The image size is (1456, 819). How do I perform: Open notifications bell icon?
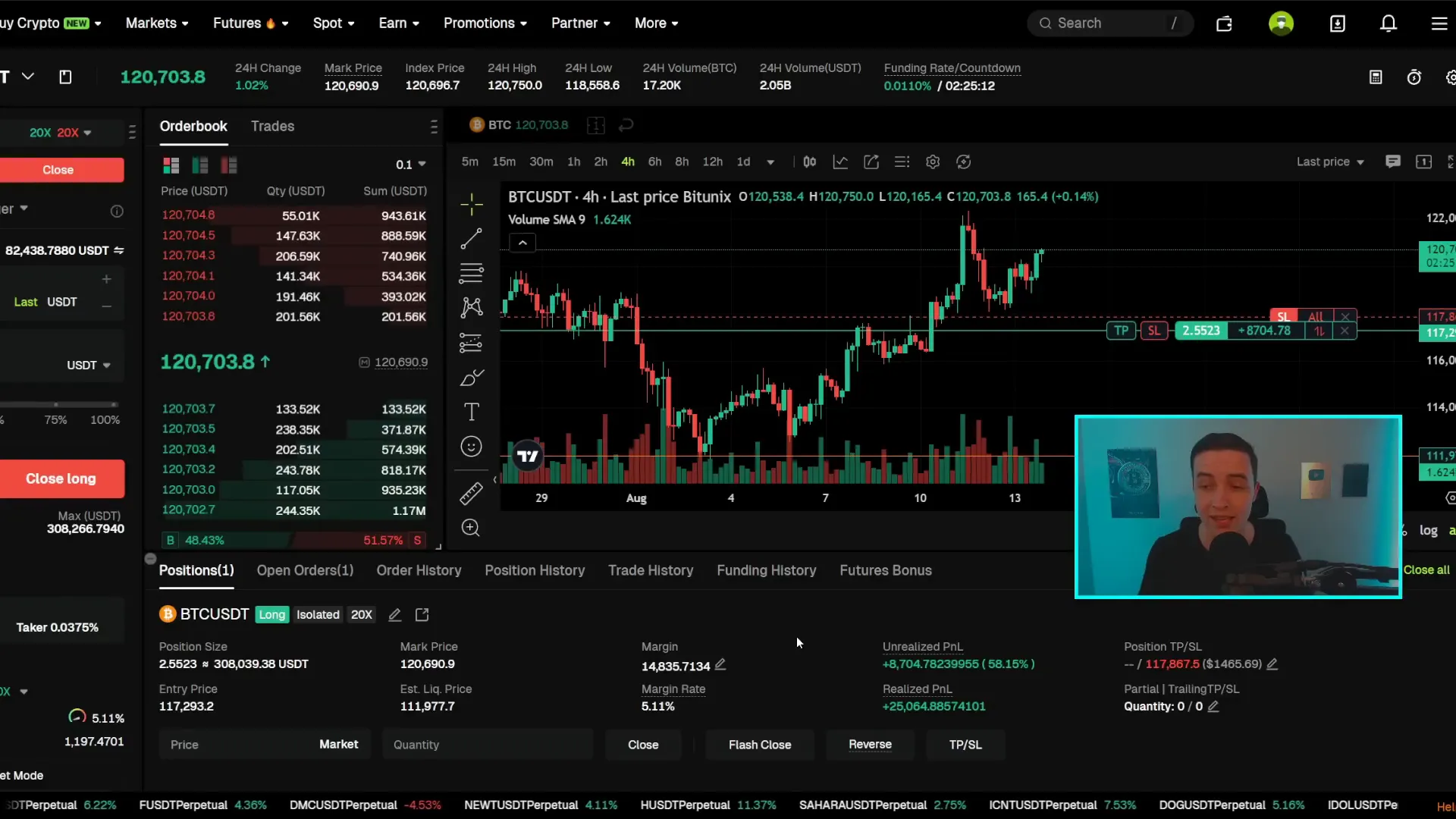coord(1388,24)
